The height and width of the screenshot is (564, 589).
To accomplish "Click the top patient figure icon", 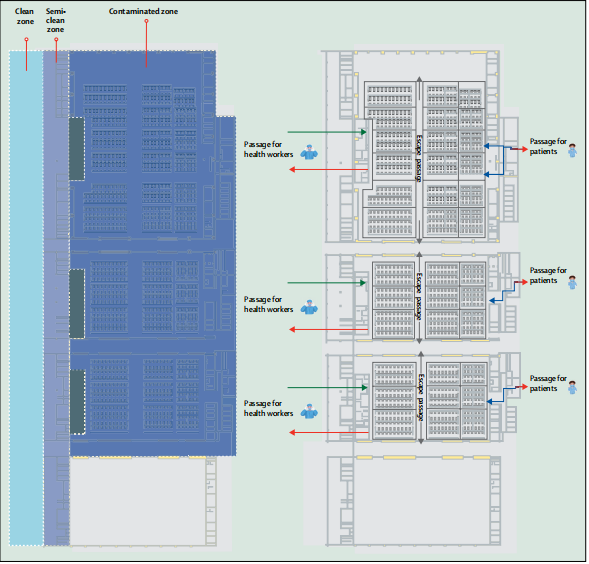I will (573, 150).
